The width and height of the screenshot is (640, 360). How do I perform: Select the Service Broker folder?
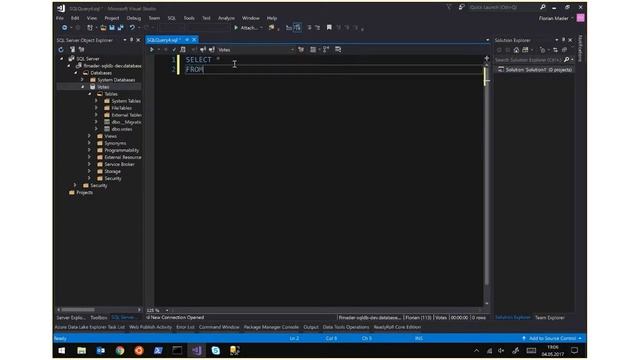(x=119, y=164)
